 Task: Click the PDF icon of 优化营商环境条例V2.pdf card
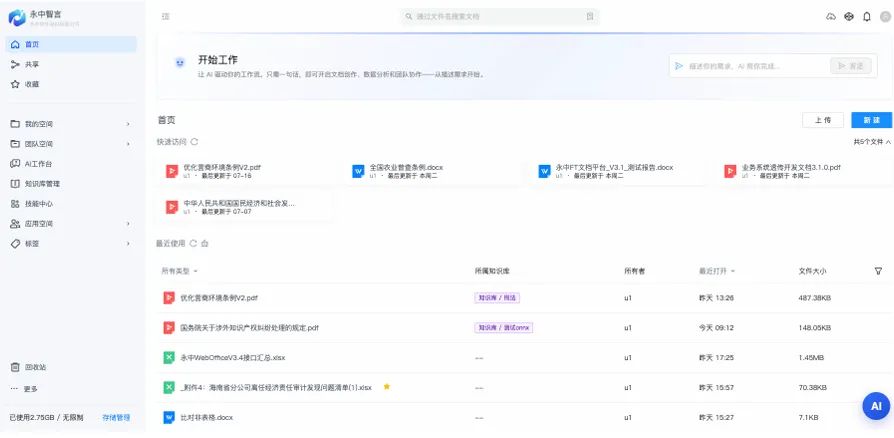click(x=172, y=171)
